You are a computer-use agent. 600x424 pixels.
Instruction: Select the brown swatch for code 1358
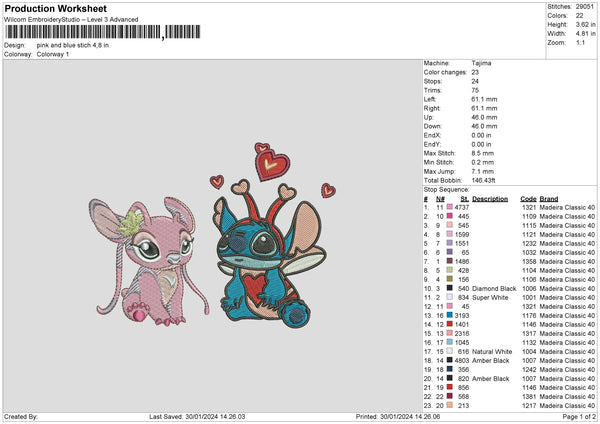coord(450,261)
